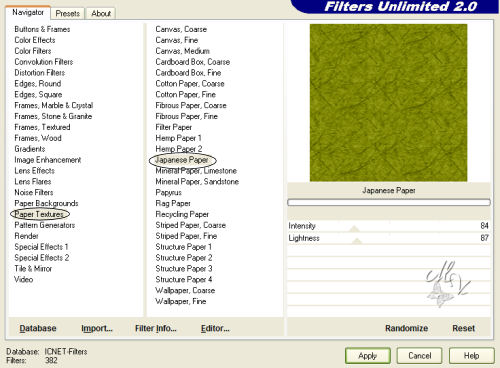The height and width of the screenshot is (368, 500).
Task: Select Convolution Filters category
Action: 44,62
